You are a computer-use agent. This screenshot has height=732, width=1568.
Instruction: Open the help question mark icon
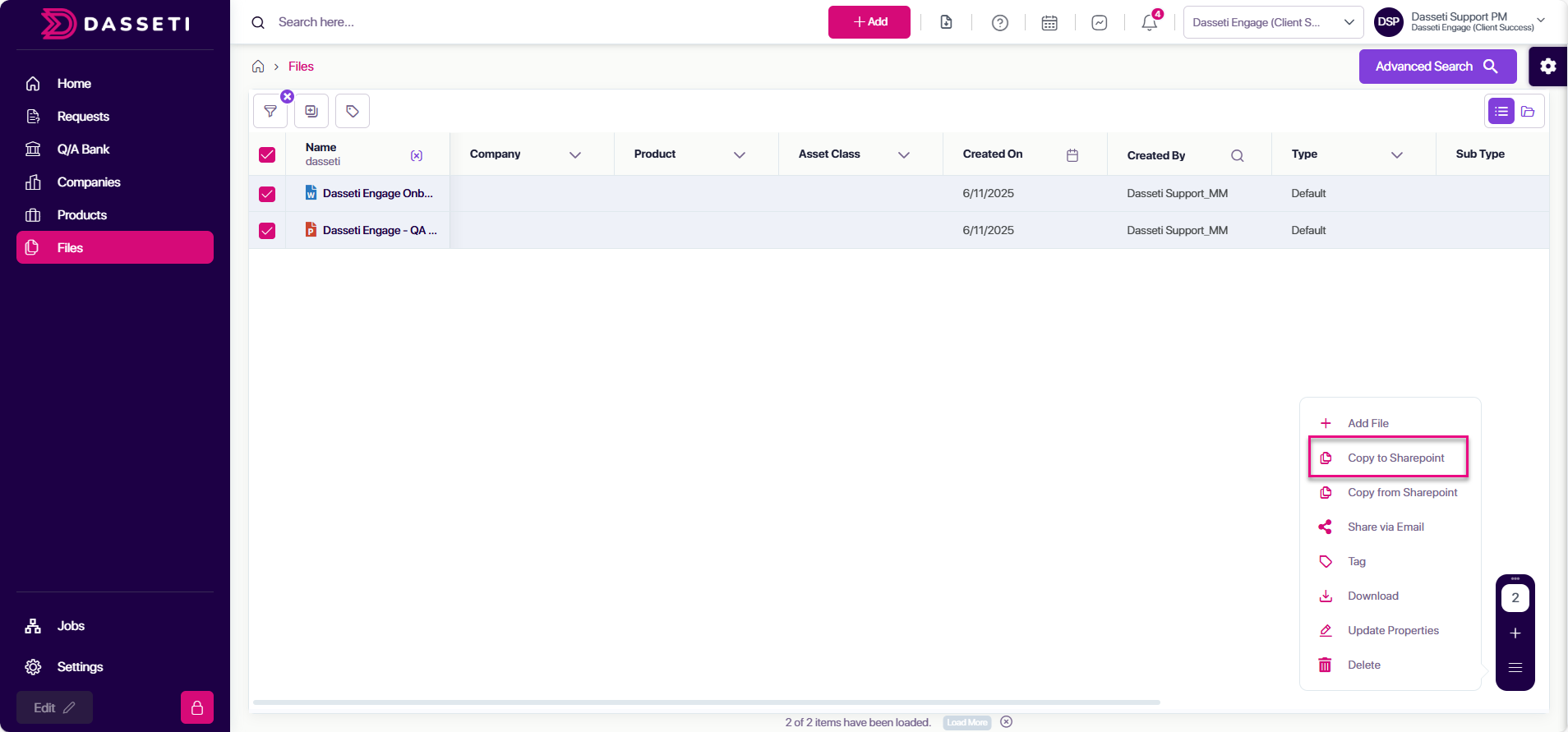[x=1000, y=22]
